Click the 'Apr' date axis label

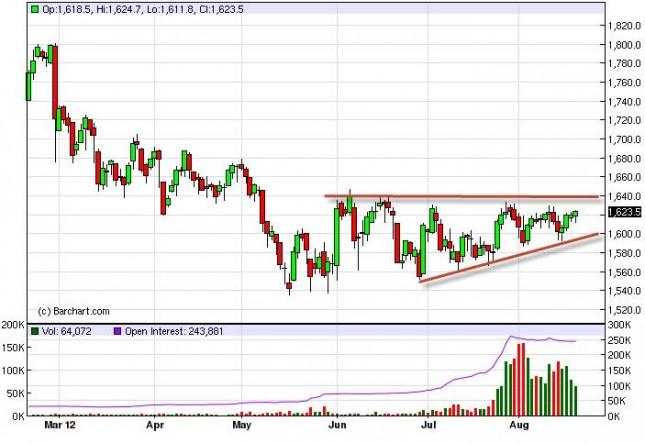(155, 425)
